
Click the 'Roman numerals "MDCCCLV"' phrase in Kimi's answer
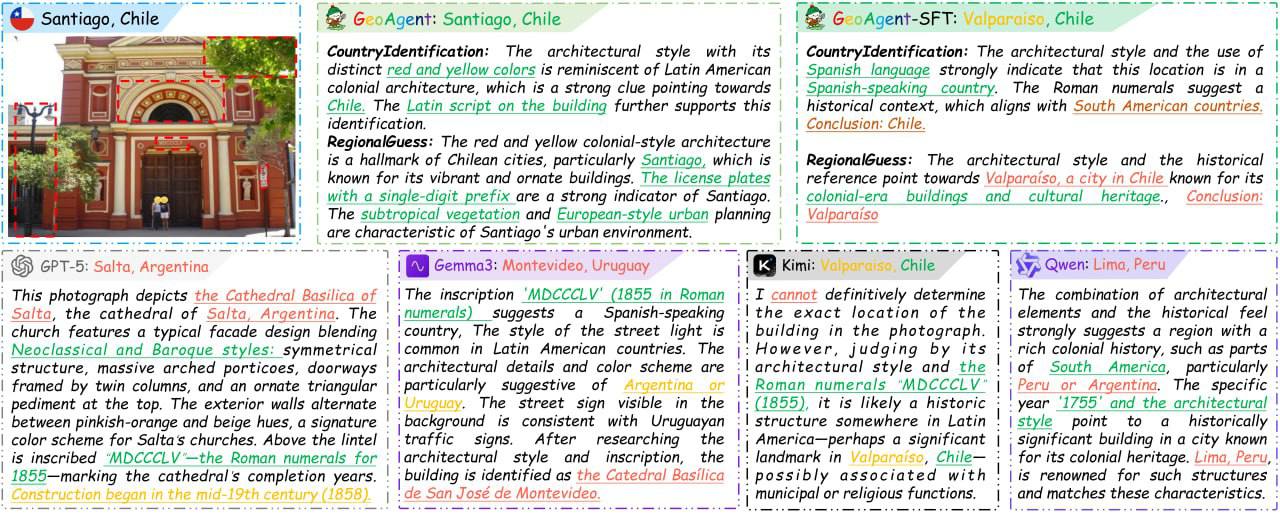click(x=871, y=385)
